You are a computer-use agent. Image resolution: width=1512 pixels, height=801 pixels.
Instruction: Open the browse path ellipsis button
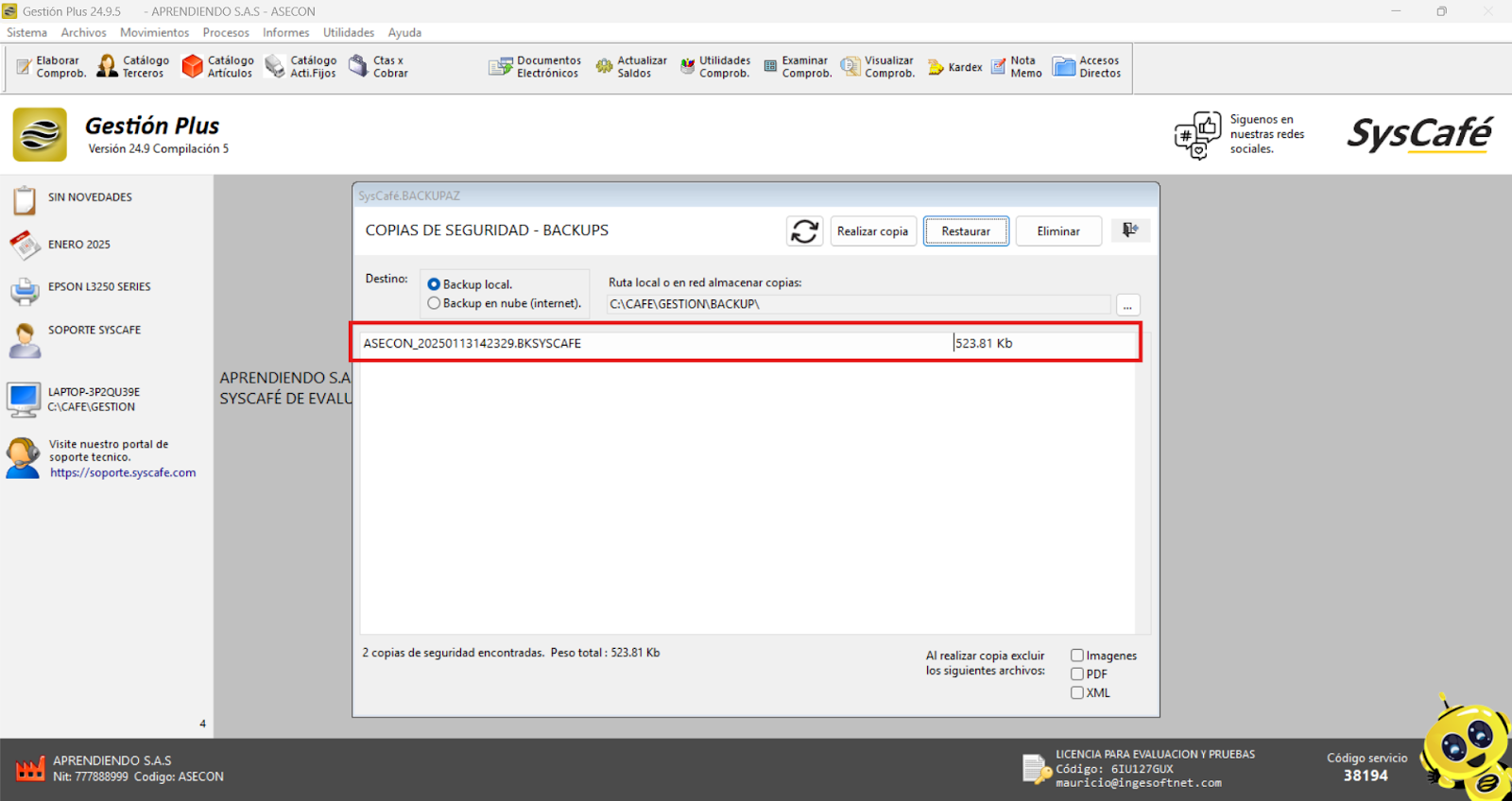coord(1127,305)
